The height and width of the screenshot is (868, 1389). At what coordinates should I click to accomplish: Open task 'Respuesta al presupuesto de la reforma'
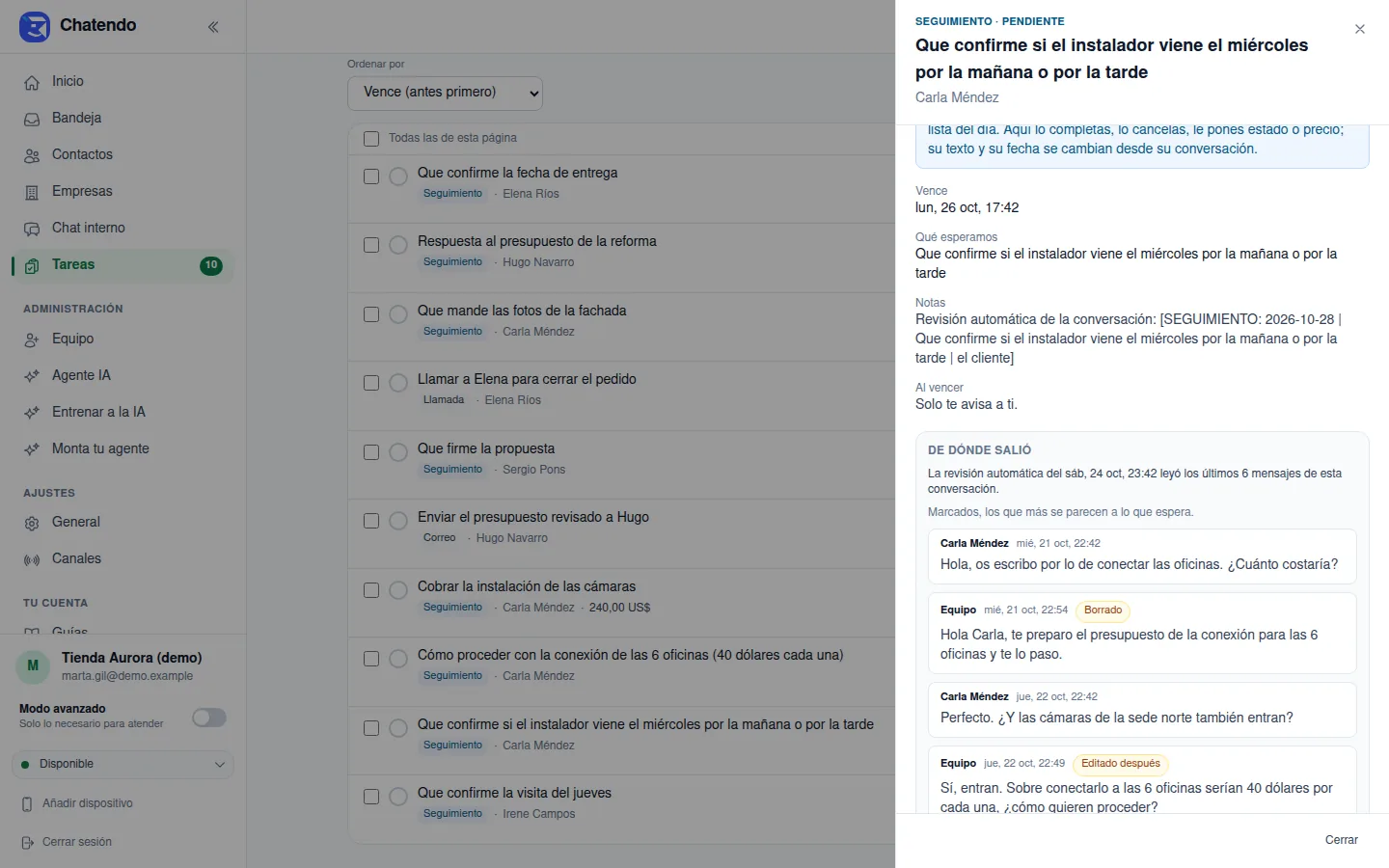click(x=536, y=241)
